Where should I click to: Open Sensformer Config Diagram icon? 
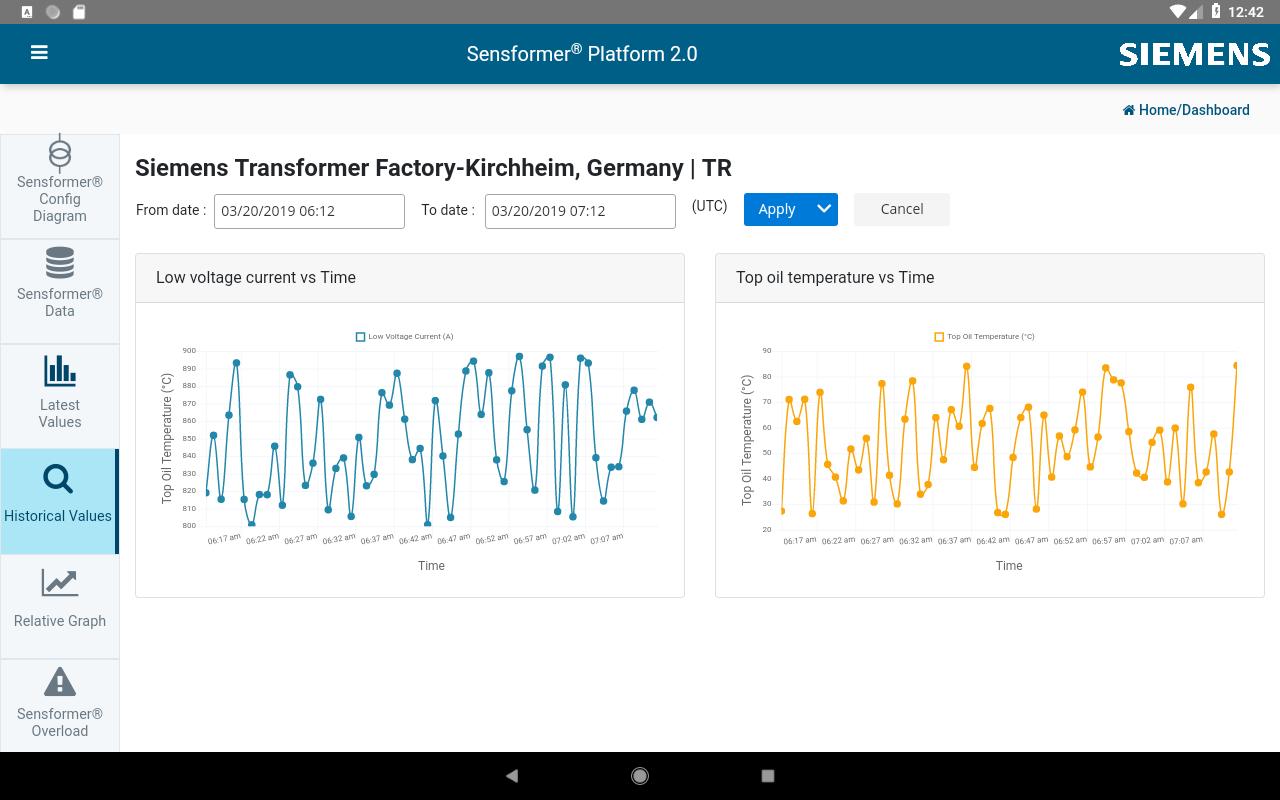(60, 153)
